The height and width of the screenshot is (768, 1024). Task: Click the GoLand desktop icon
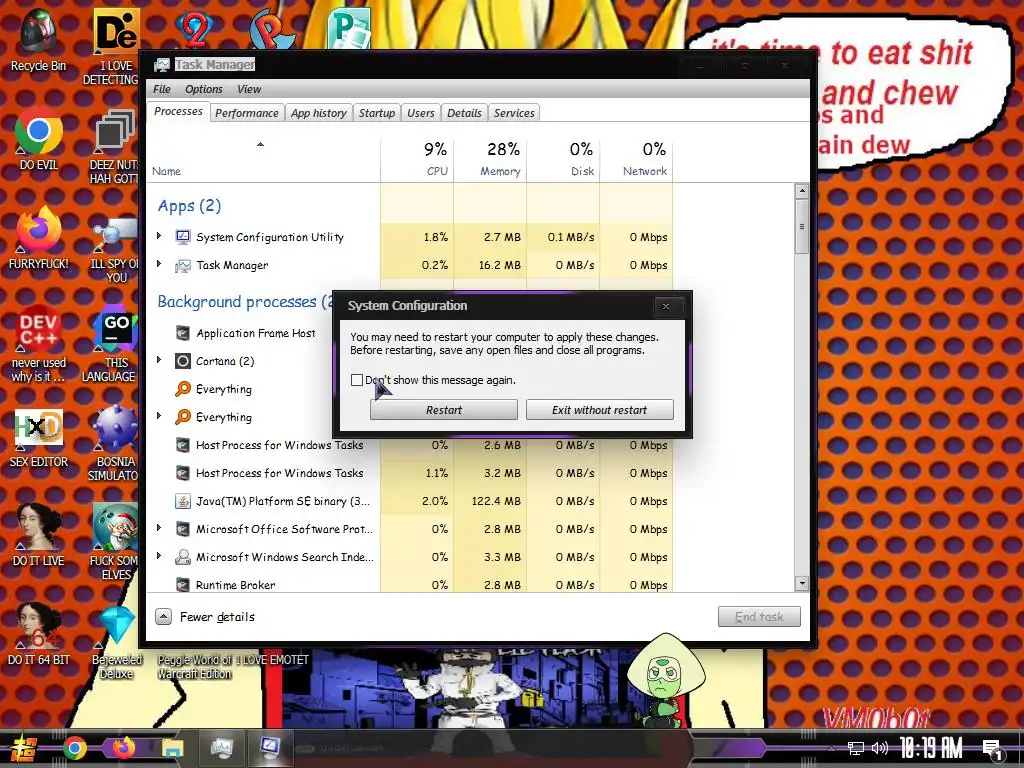(x=116, y=344)
